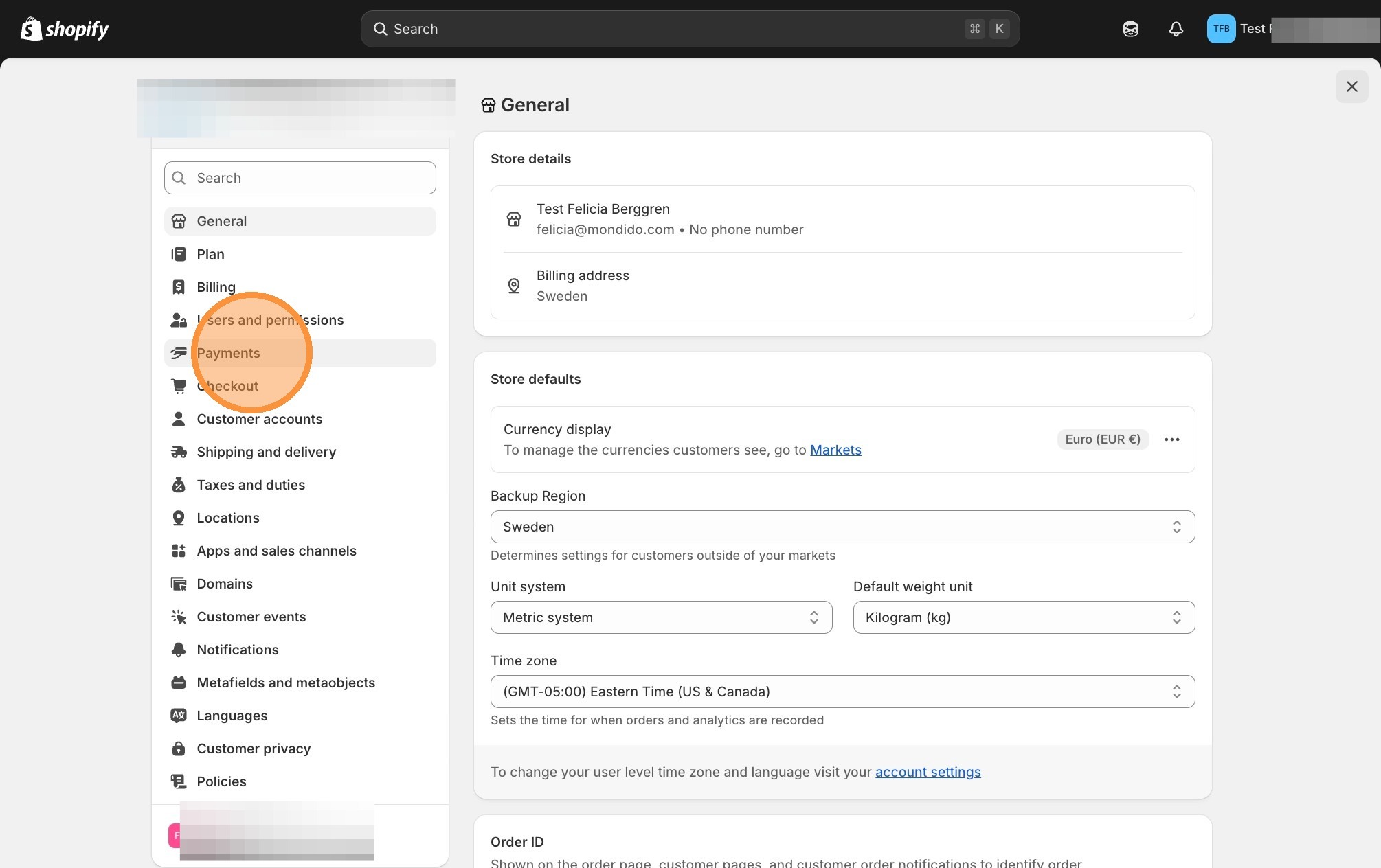Screen dimensions: 1381x868
Task: Change the Time zone selector
Action: [842, 692]
